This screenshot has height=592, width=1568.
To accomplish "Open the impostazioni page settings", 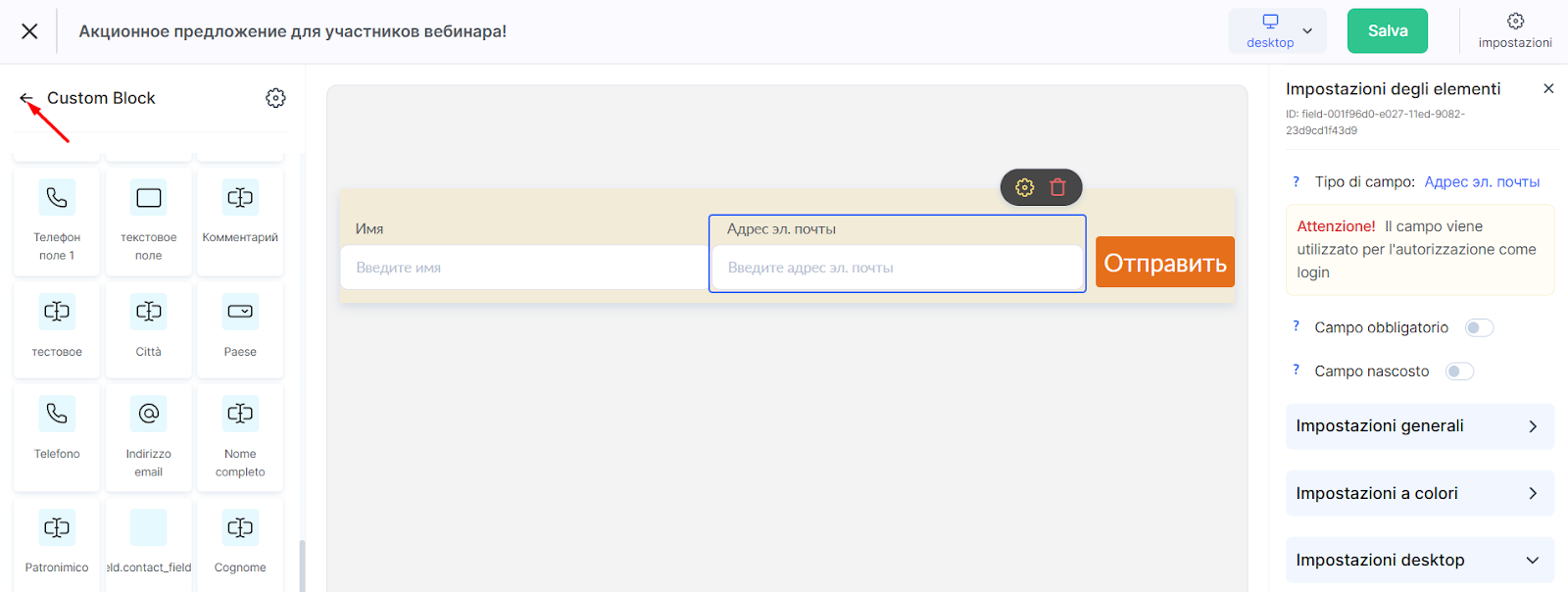I will [1515, 30].
